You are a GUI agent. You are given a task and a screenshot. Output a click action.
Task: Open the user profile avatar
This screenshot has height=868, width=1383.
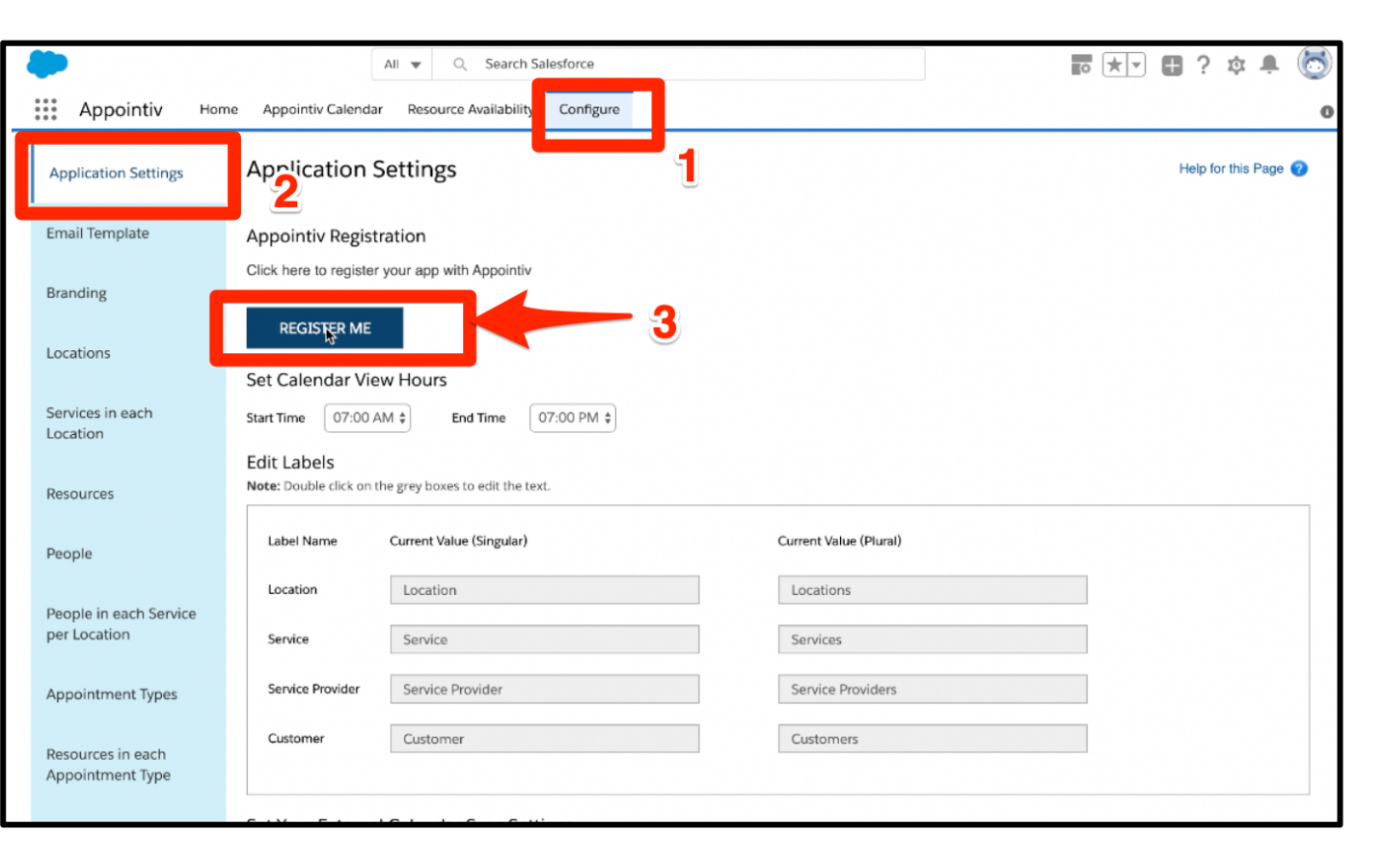[1315, 64]
